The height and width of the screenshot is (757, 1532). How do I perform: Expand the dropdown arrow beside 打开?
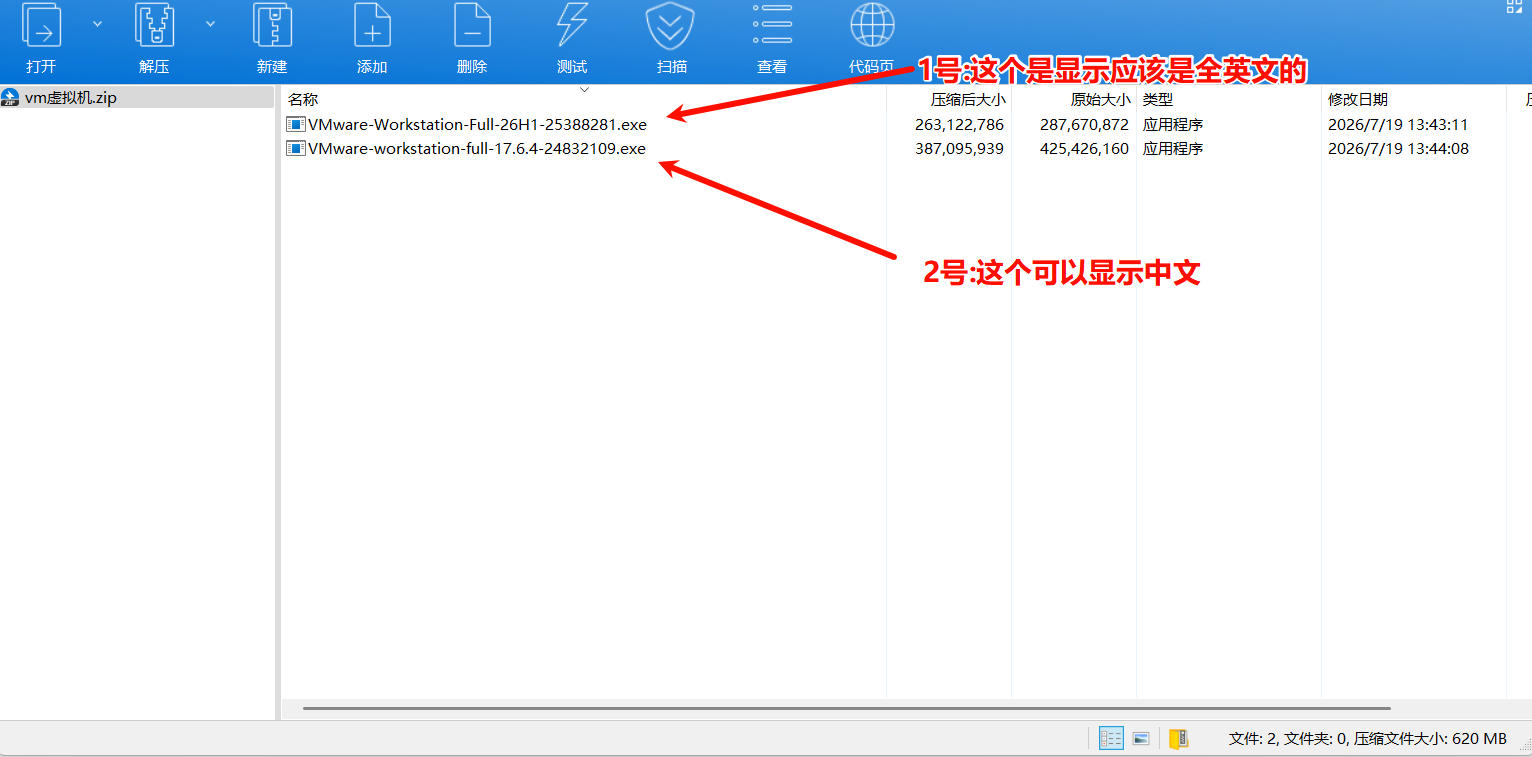coord(97,23)
